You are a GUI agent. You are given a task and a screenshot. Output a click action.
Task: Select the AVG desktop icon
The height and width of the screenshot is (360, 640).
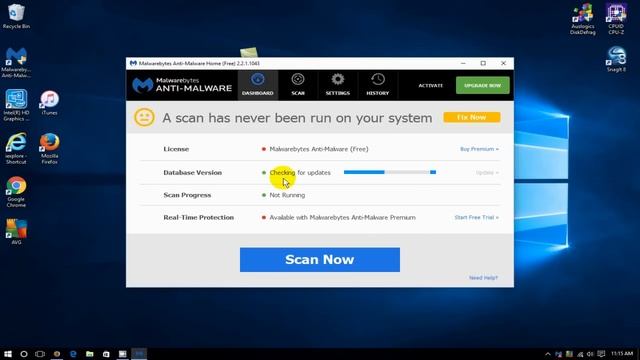pyautogui.click(x=16, y=231)
